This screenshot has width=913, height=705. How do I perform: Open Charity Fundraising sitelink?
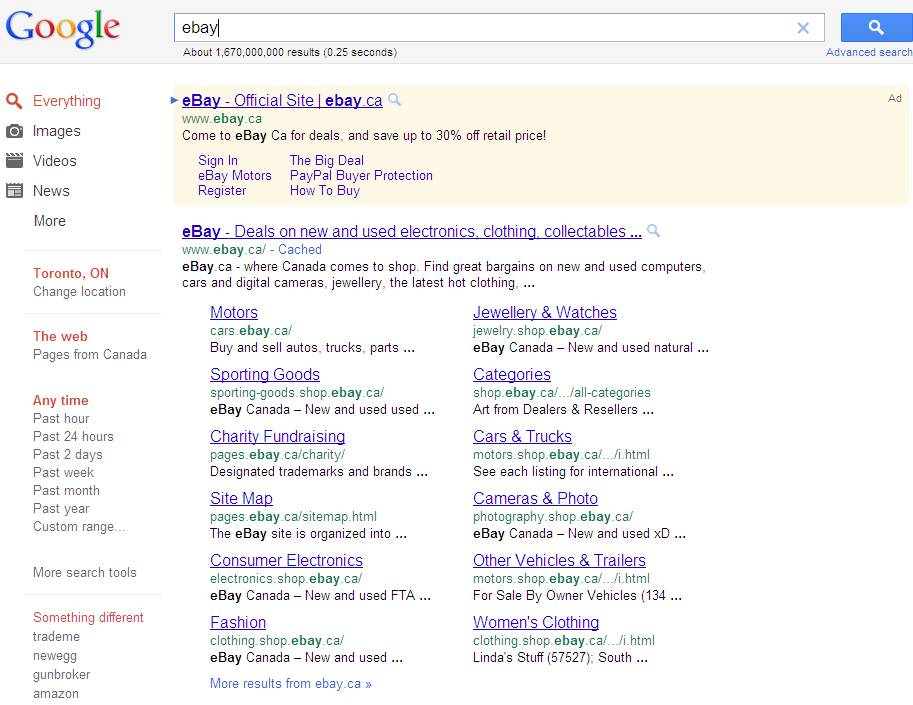(278, 436)
